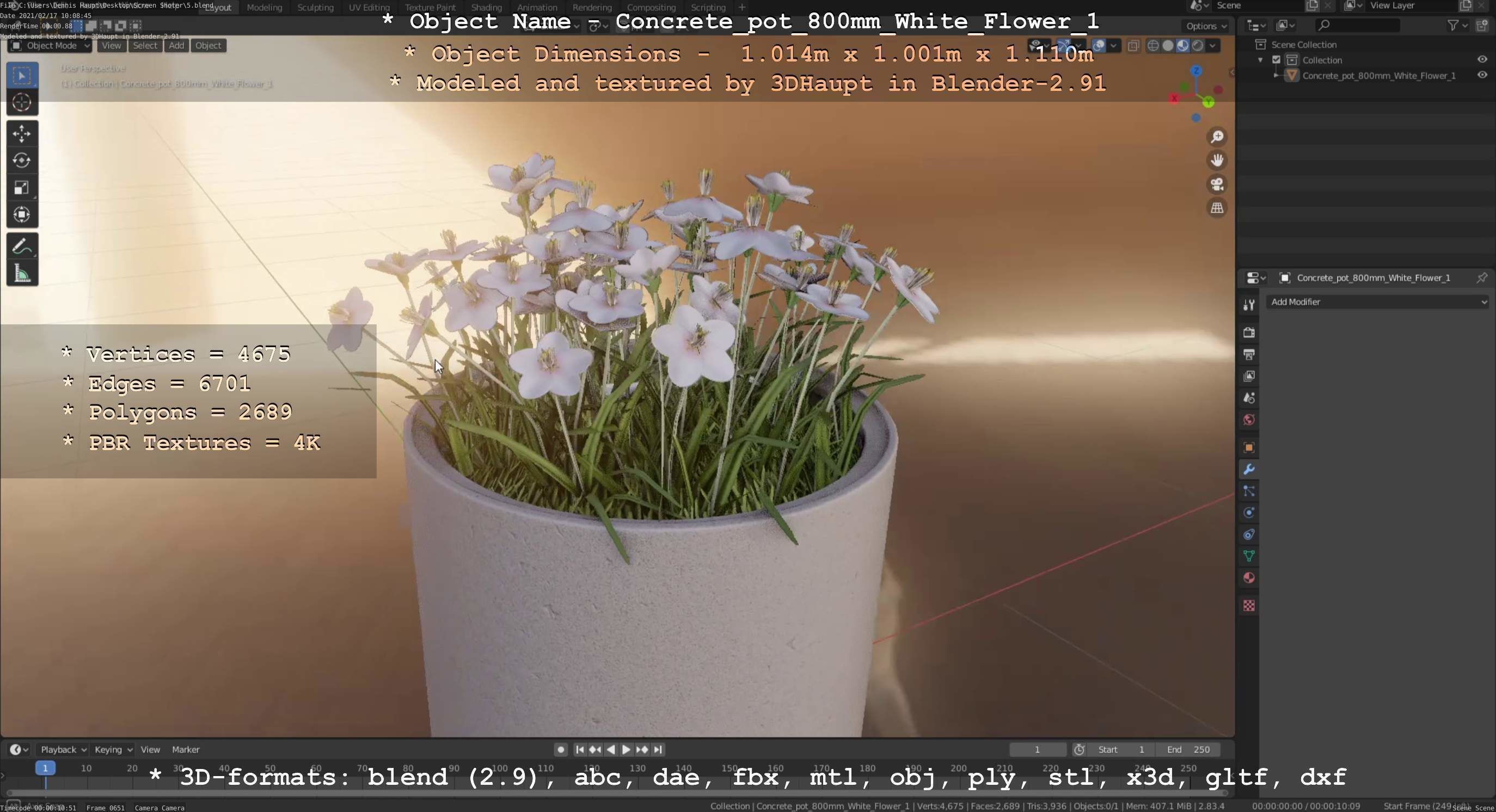
Task: Open viewport View menu
Action: [112, 46]
